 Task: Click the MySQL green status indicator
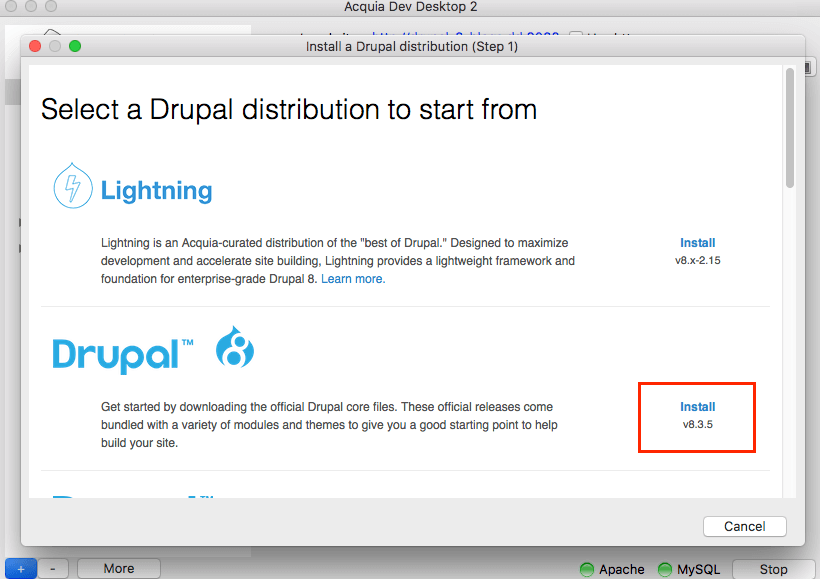pos(665,569)
